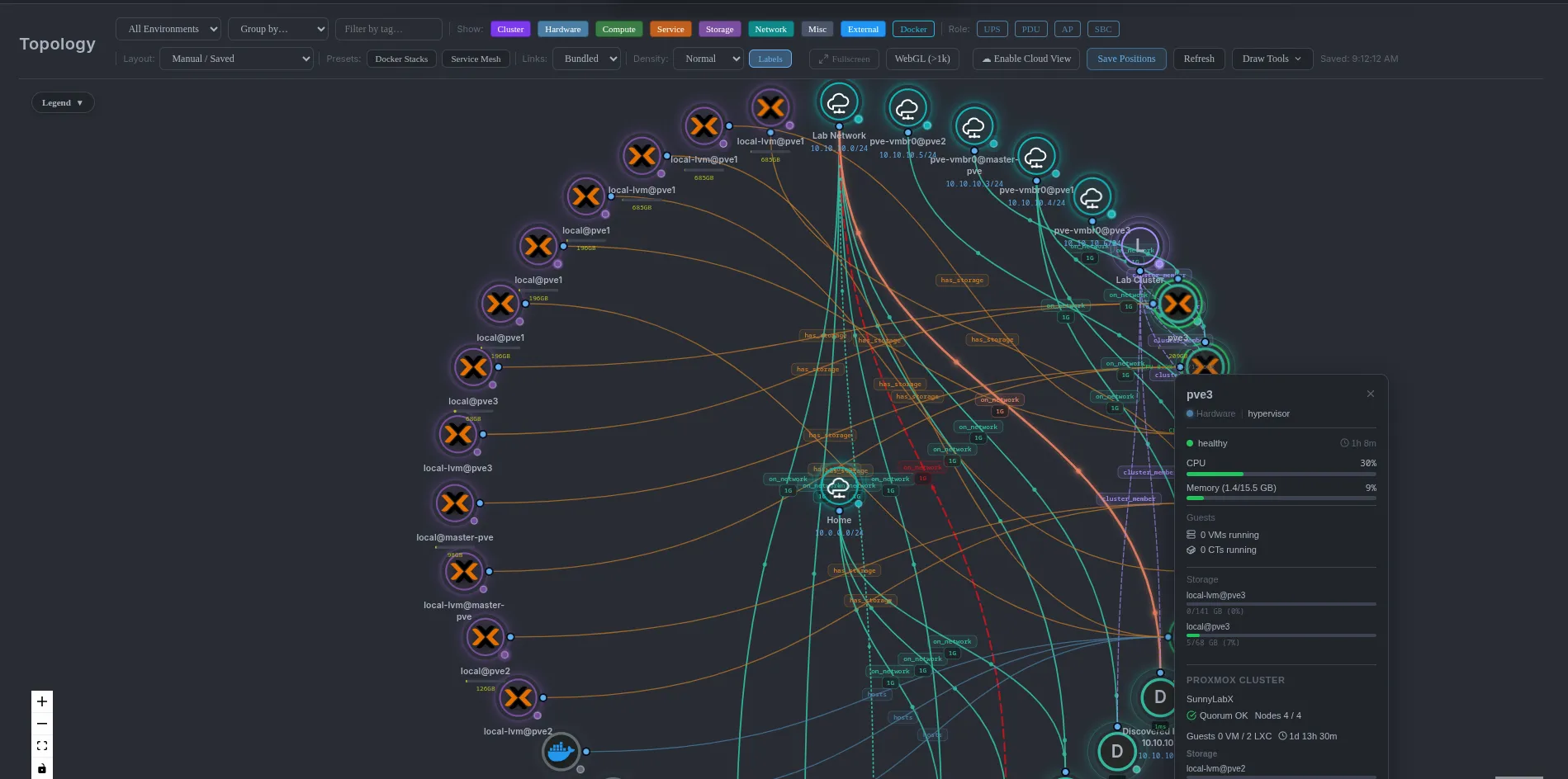Screen dimensions: 1568x779
Task: Toggle the Storage show filter
Action: [x=720, y=29]
